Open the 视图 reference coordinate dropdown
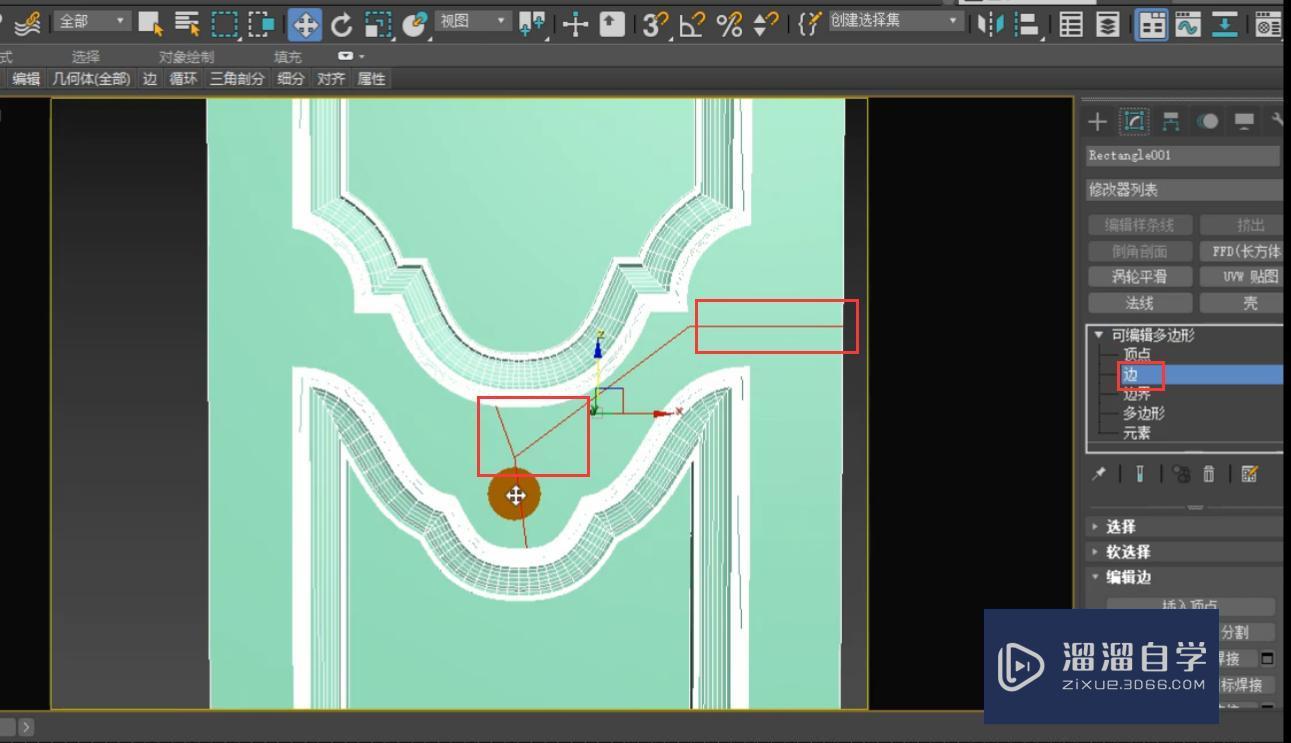This screenshot has height=743, width=1291. click(x=472, y=21)
